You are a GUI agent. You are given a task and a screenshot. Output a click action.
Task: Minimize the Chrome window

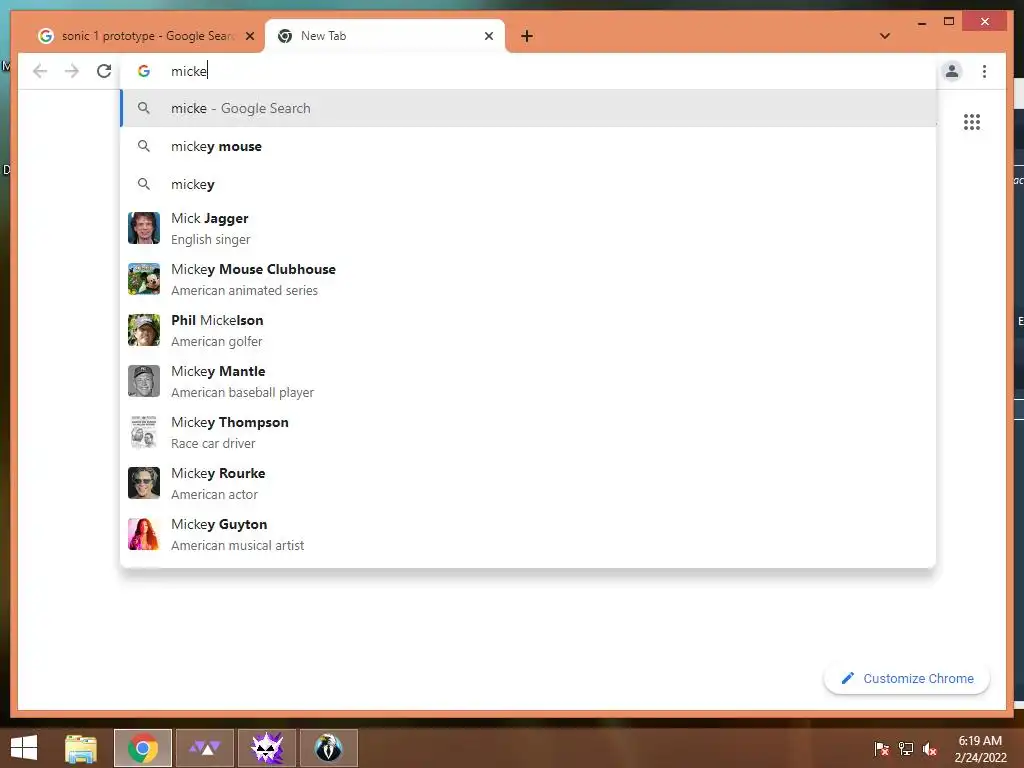pyautogui.click(x=922, y=22)
